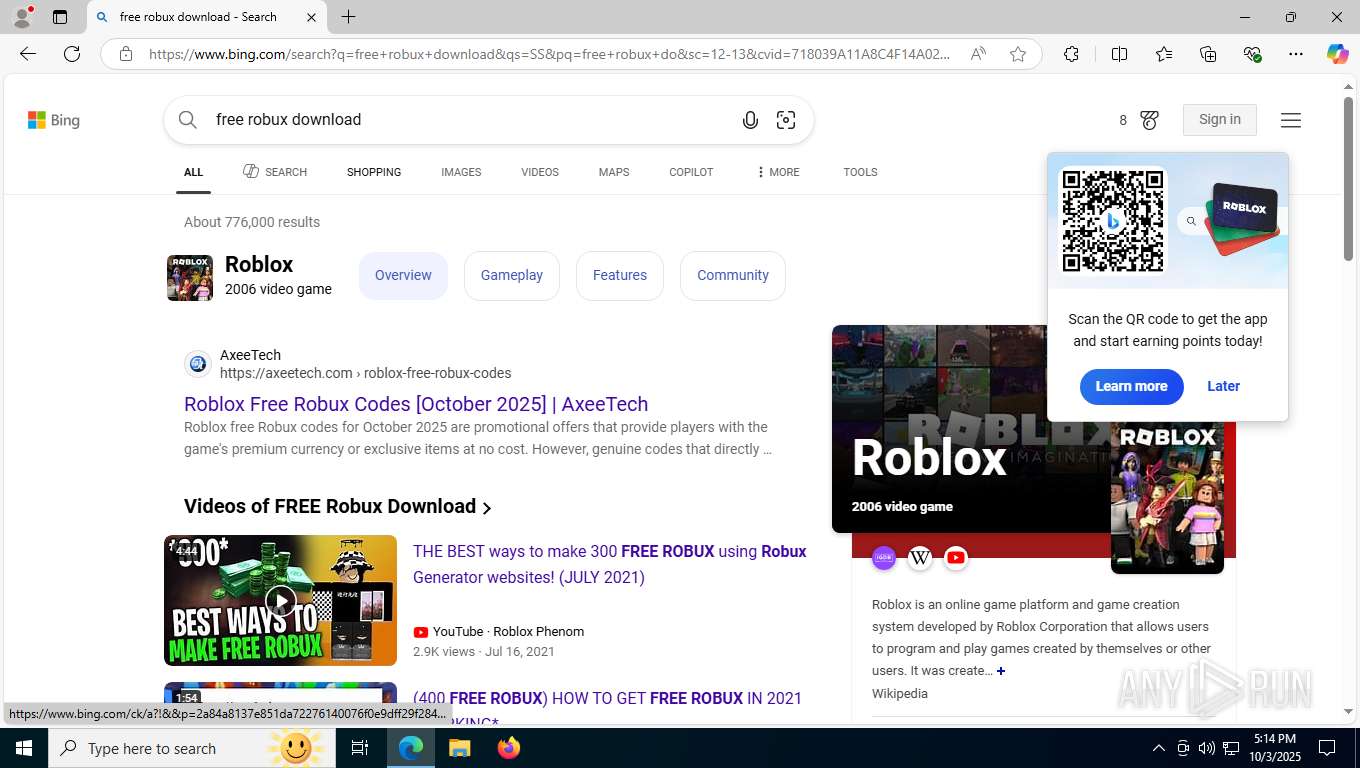
Task: Open Copilot sidebar icon
Action: point(1337,54)
